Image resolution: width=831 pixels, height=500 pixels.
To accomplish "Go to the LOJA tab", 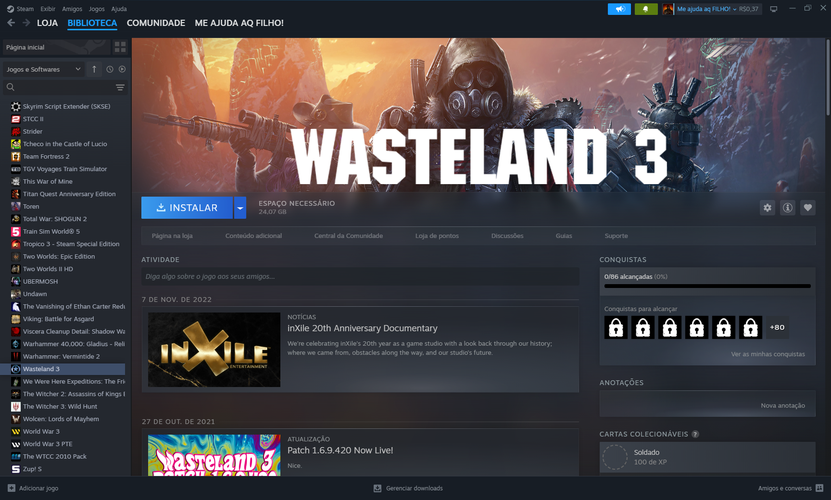I will pos(47,23).
